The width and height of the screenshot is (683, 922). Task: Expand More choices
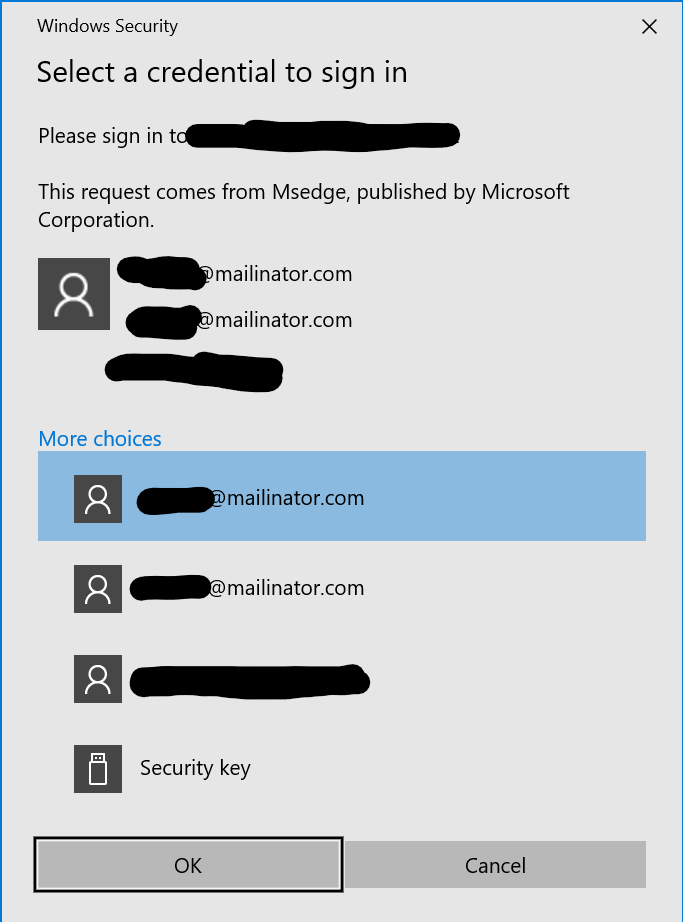click(x=99, y=438)
